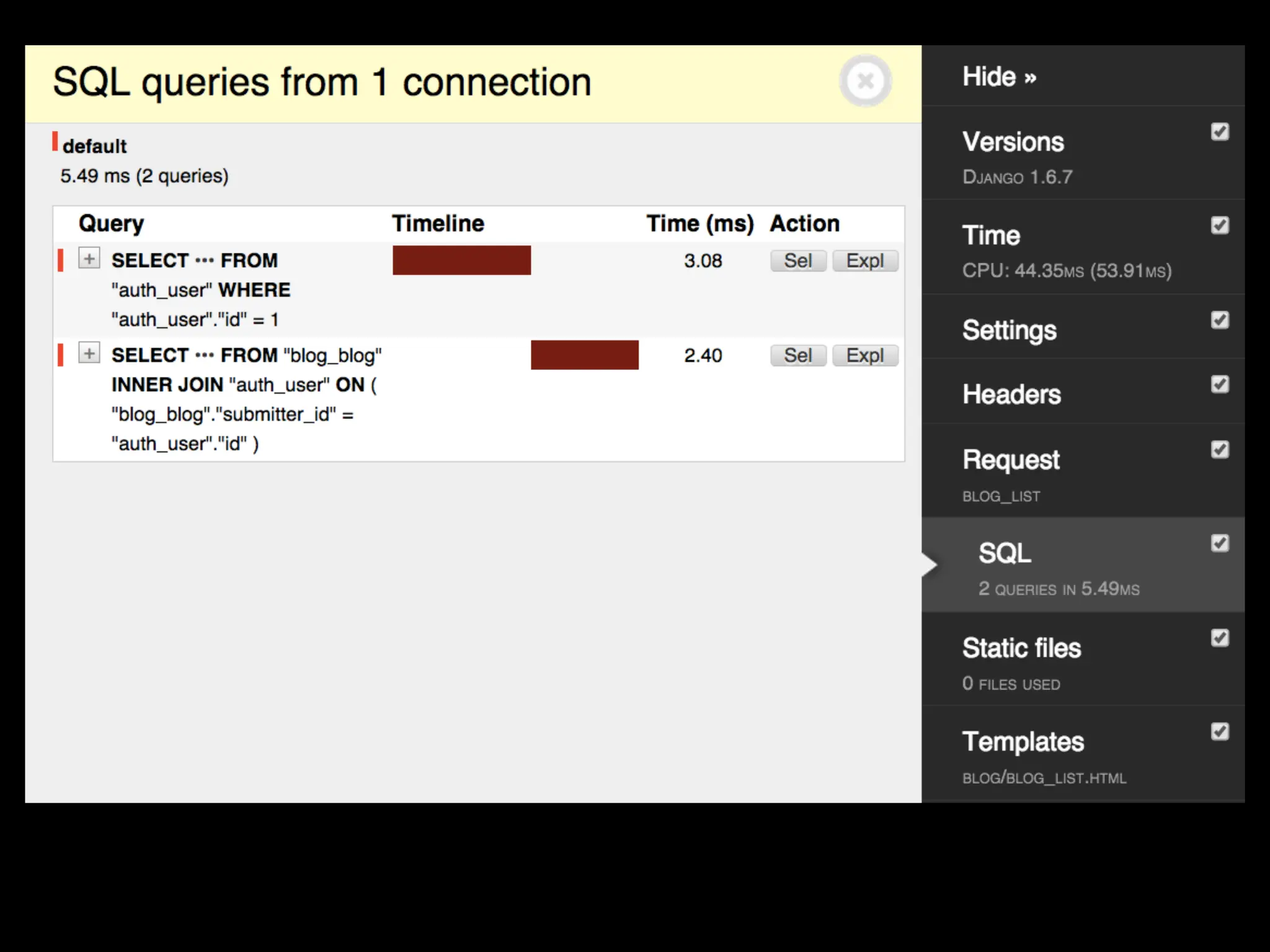Click the "auth_user"."id" = 1 query text

tap(195, 320)
